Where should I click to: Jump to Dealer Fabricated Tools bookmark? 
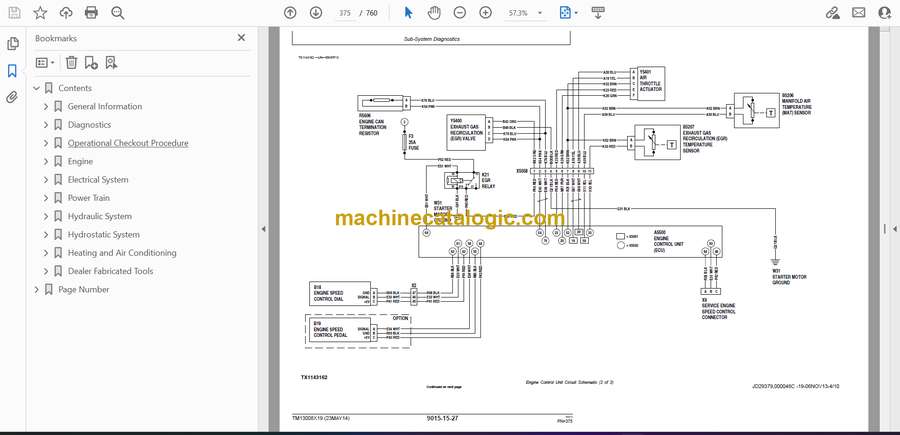[x=110, y=271]
